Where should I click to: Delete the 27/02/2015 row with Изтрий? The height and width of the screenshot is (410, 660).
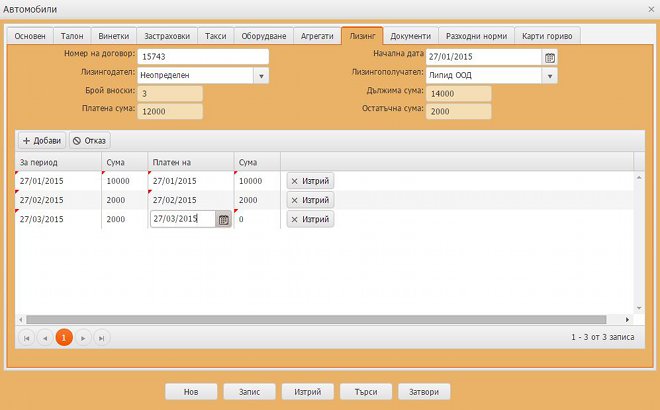(310, 200)
